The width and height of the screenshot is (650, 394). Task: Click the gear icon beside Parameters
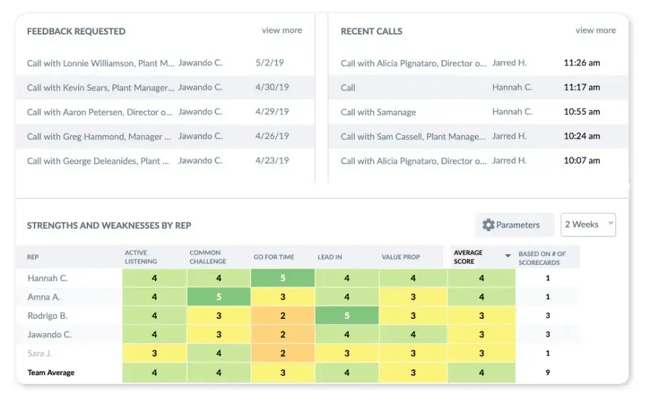coord(488,225)
